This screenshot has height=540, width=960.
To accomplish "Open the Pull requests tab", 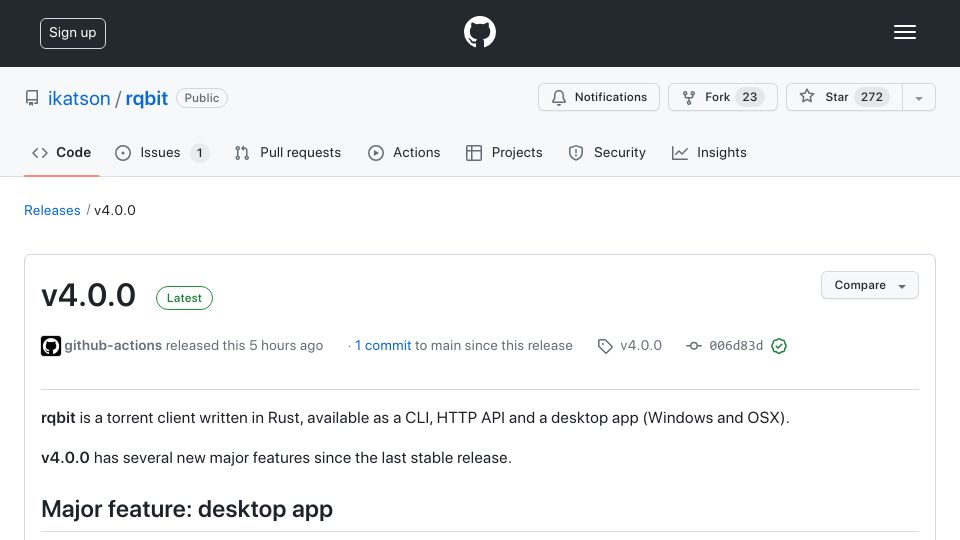I will (x=288, y=152).
